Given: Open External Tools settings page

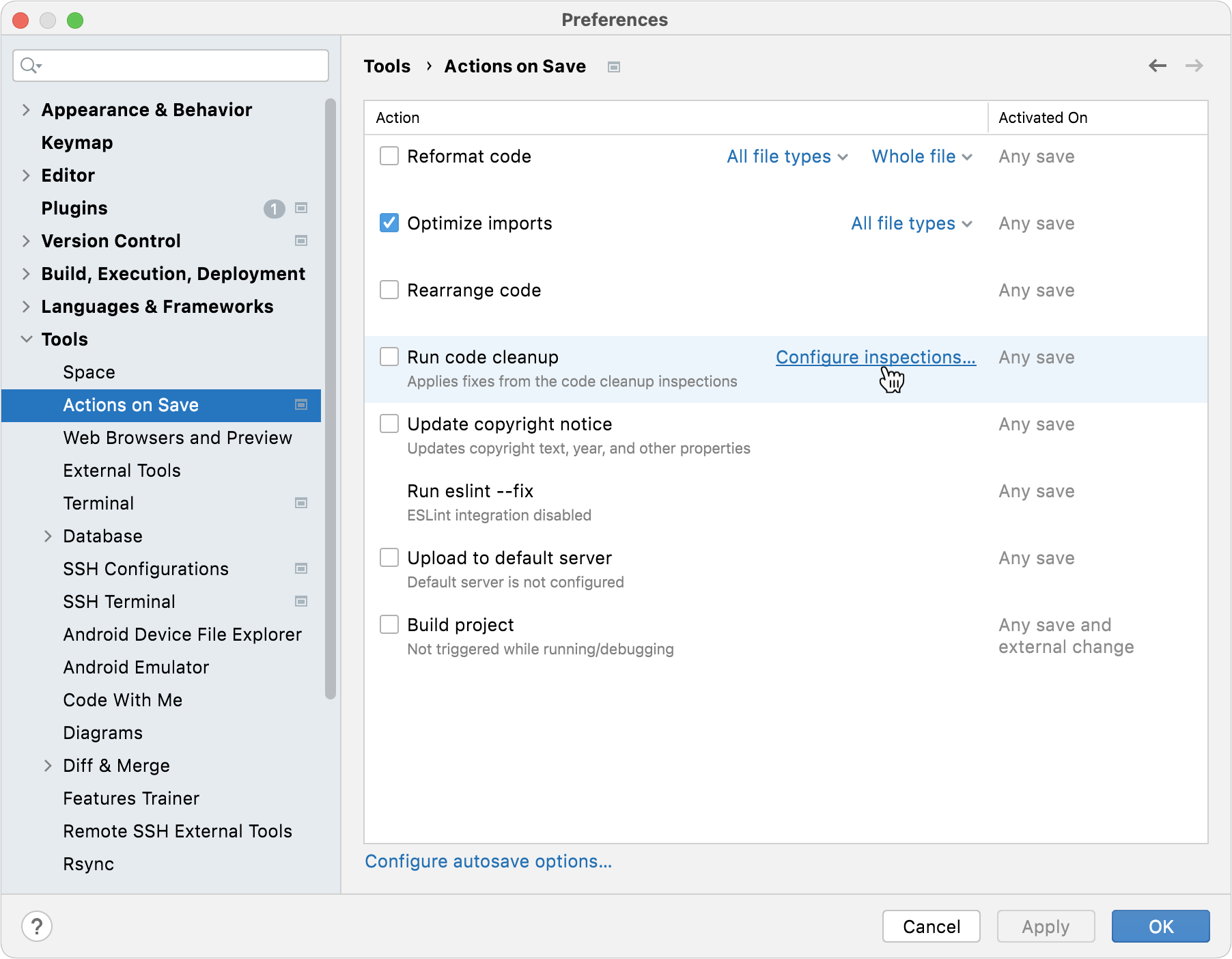Looking at the screenshot, I should point(122,471).
